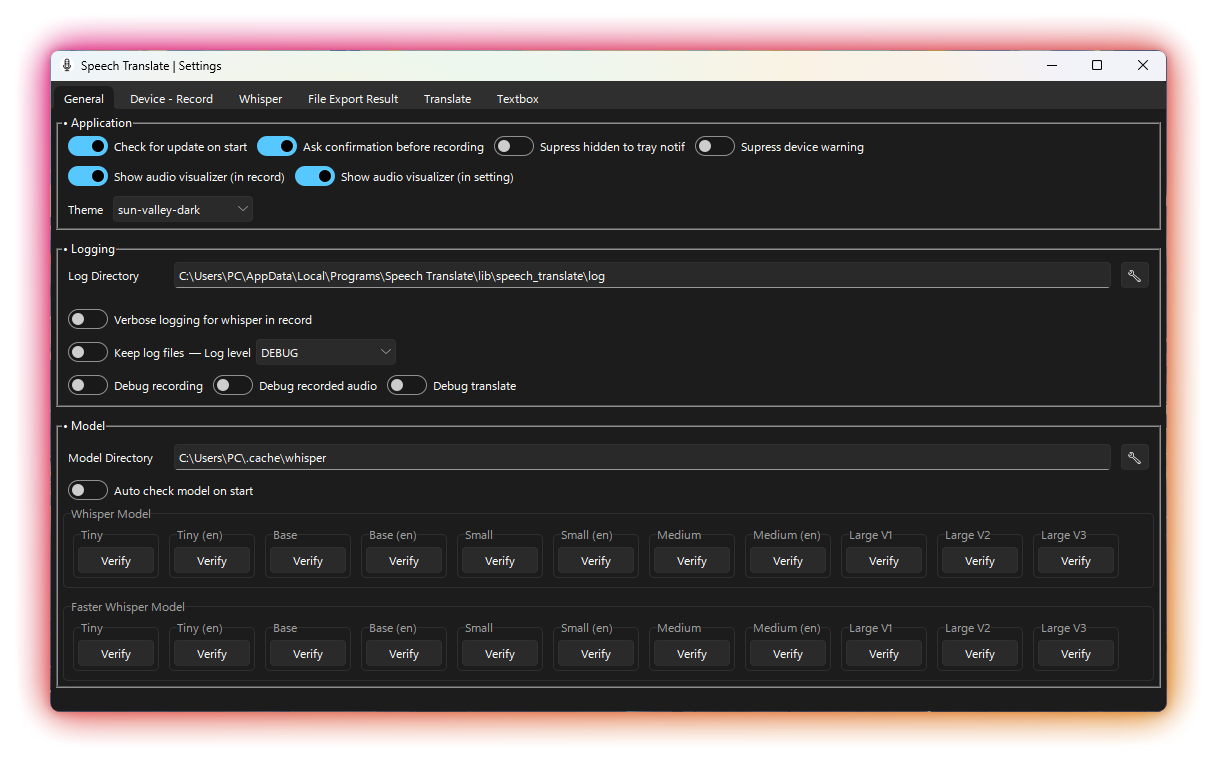Verify the Whisper Model Base (en) model
Viewport: 1217px width, 762px height.
tap(404, 561)
